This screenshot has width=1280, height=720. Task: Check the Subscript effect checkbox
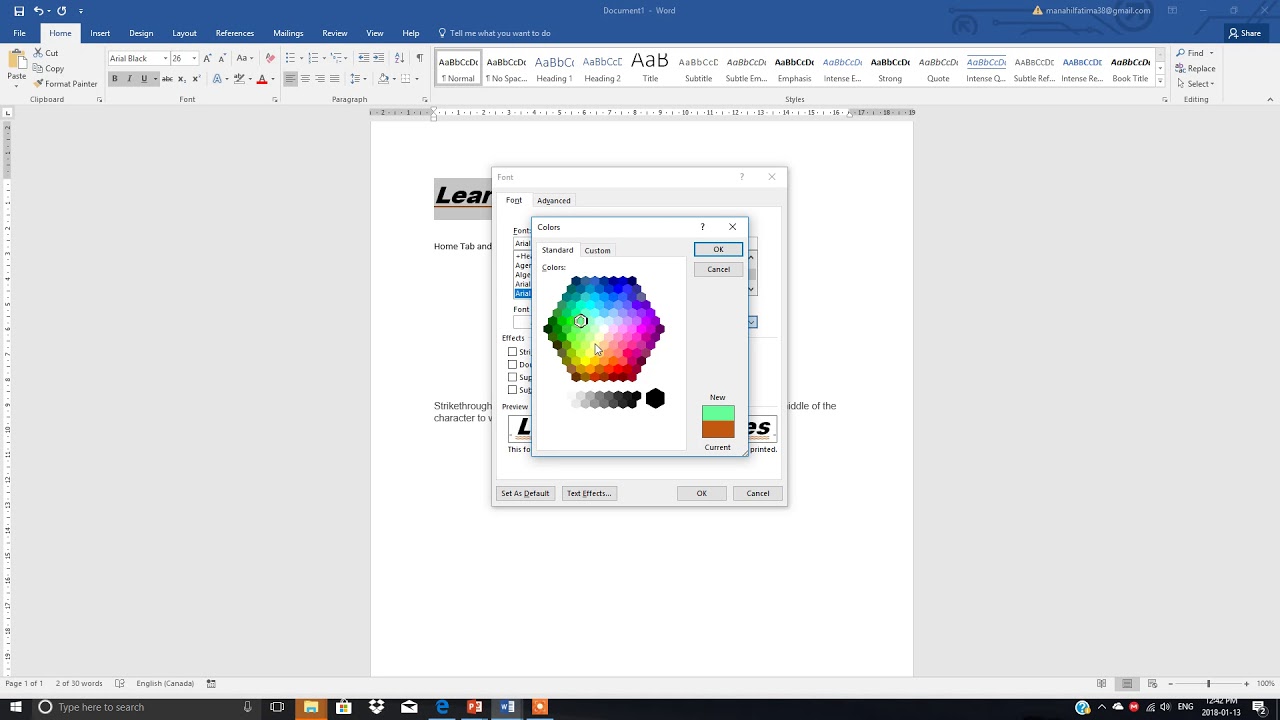[x=512, y=390]
